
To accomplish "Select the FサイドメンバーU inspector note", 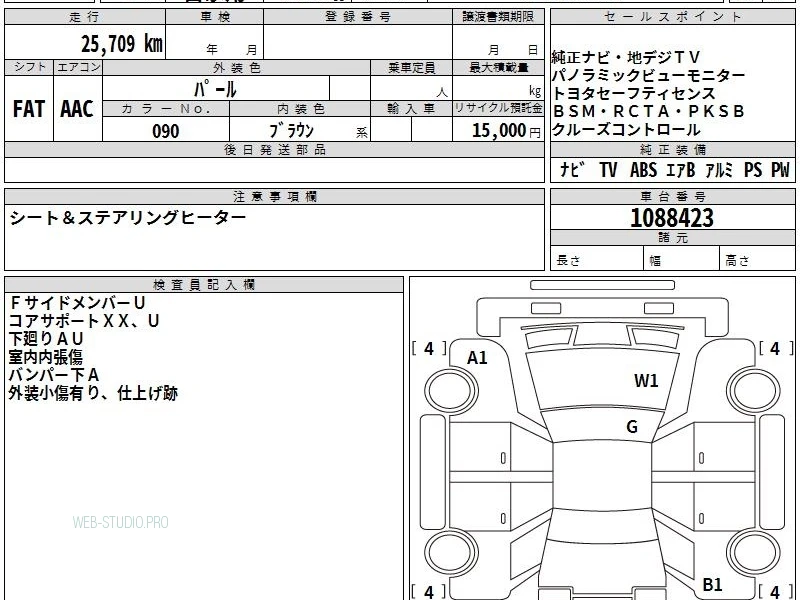I will point(77,303).
